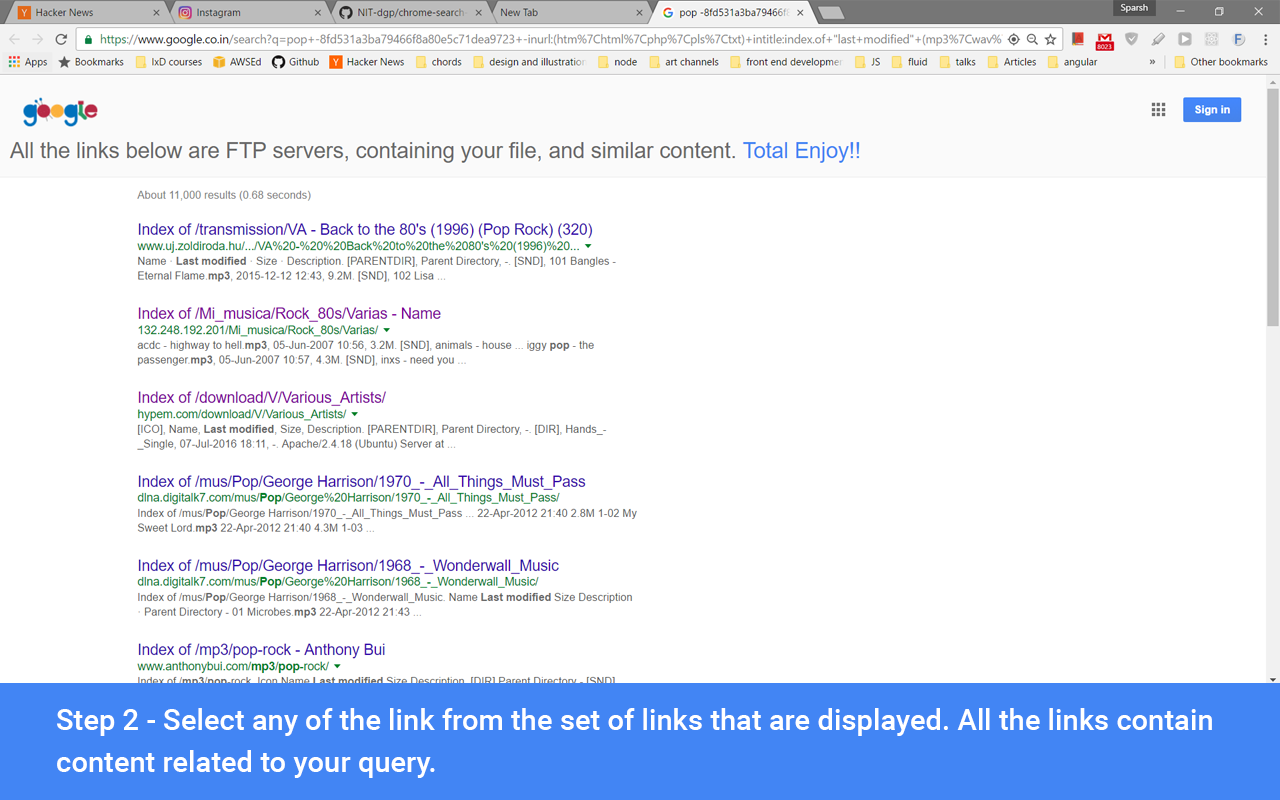This screenshot has width=1280, height=800.
Task: Open result George Harrison 1970 All Things Must Pass
Action: 362,481
